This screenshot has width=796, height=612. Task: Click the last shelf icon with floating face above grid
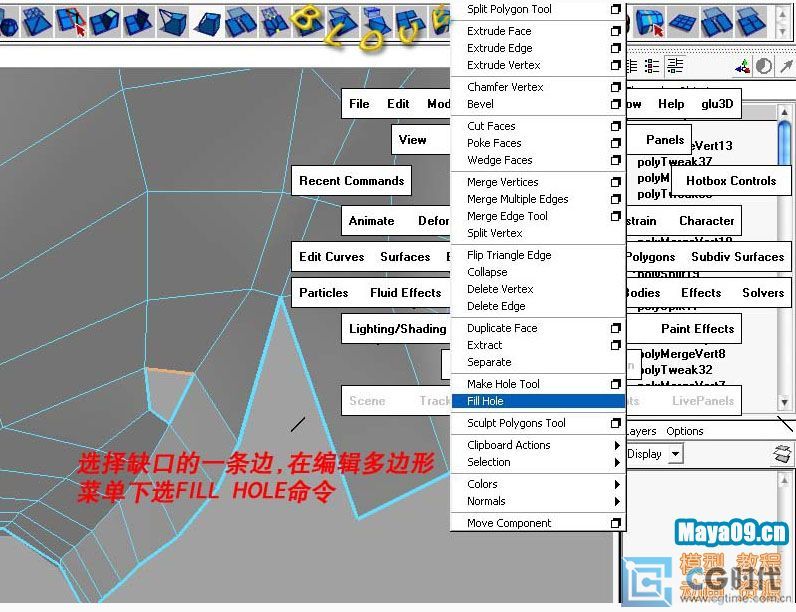click(x=751, y=22)
